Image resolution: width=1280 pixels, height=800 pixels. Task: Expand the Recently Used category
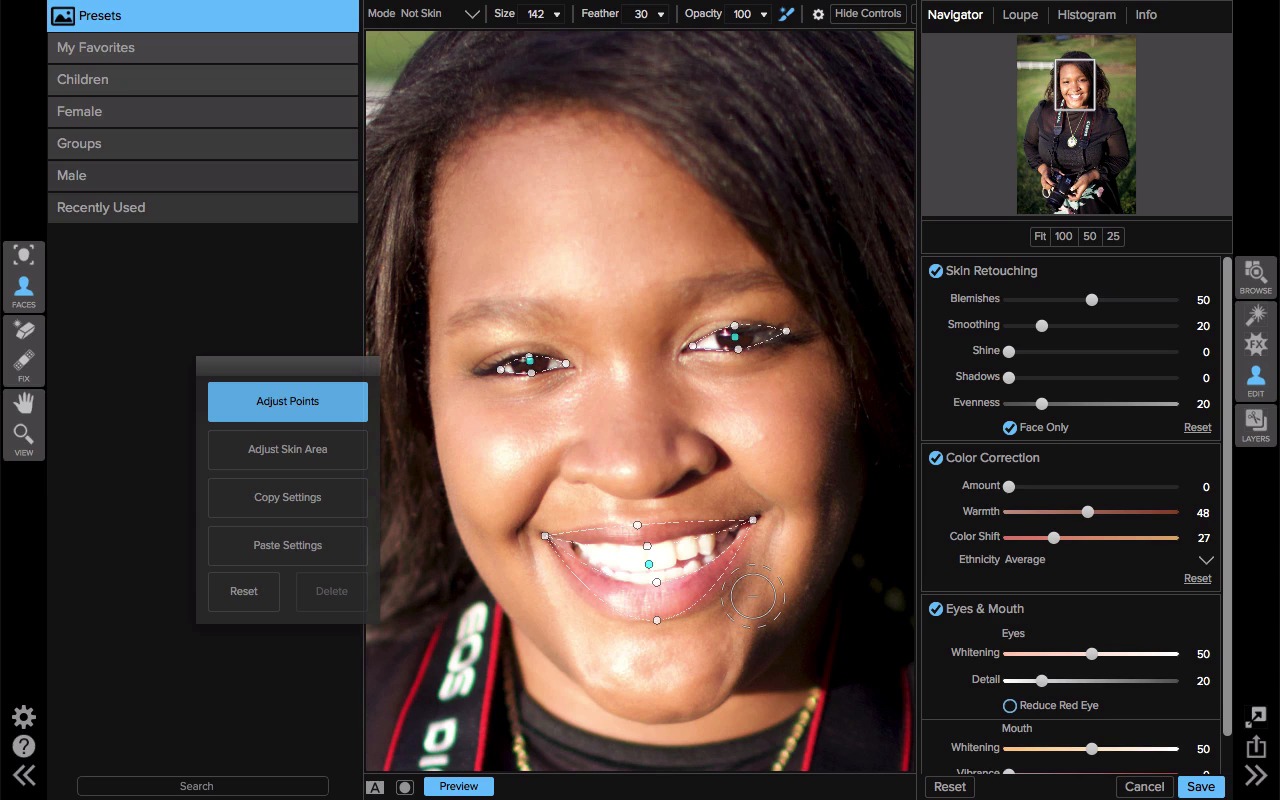pos(203,208)
